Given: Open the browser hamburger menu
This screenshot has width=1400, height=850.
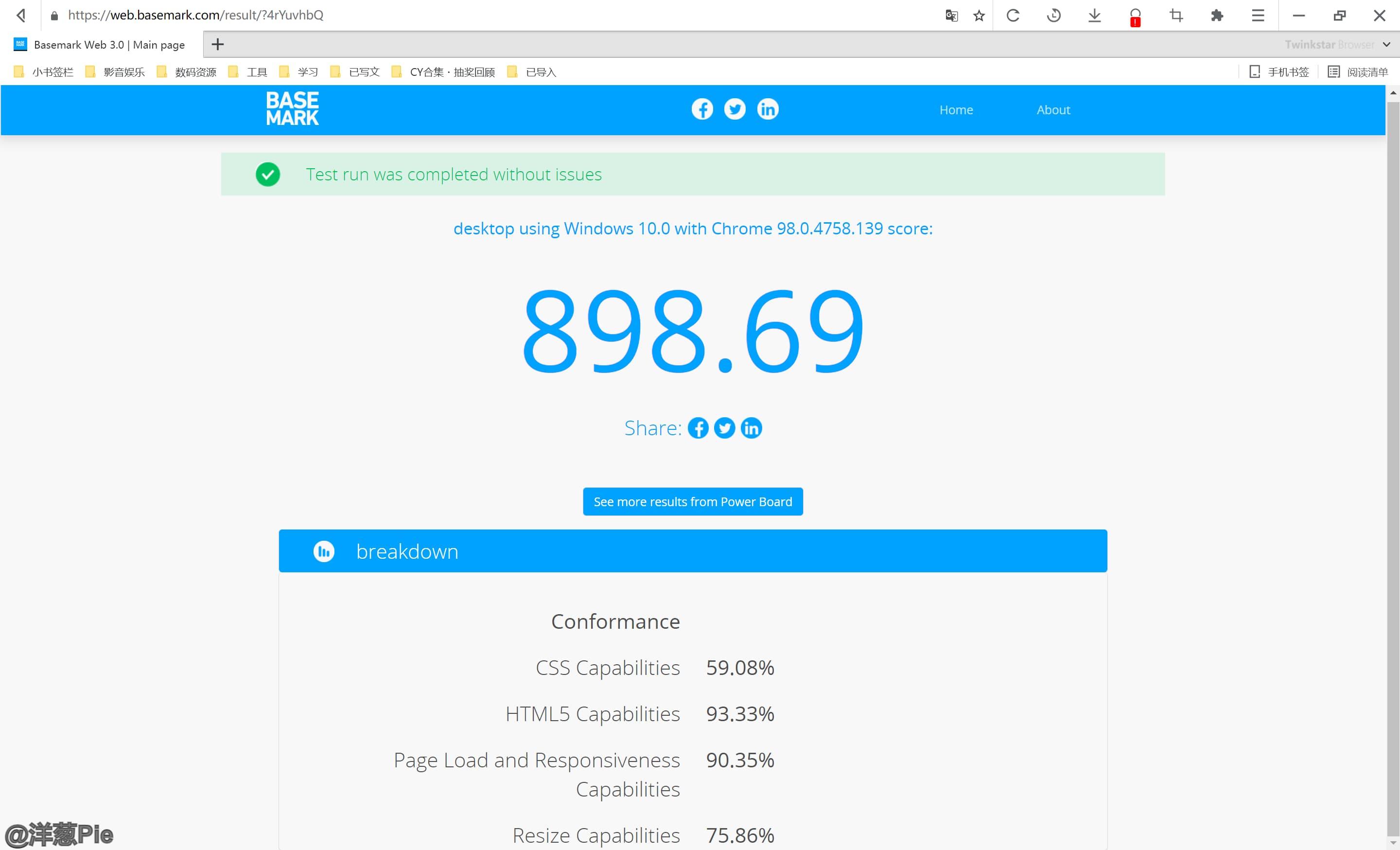Looking at the screenshot, I should click(x=1258, y=16).
